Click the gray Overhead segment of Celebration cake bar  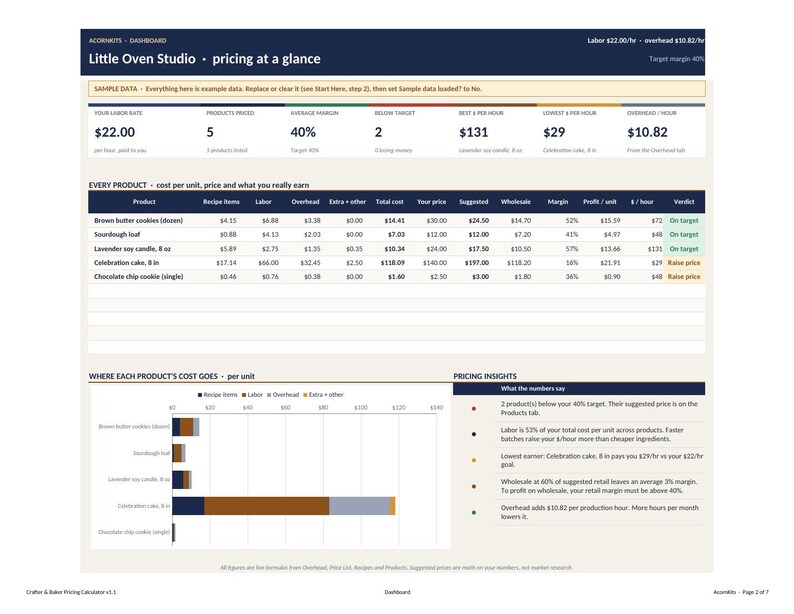coord(360,506)
